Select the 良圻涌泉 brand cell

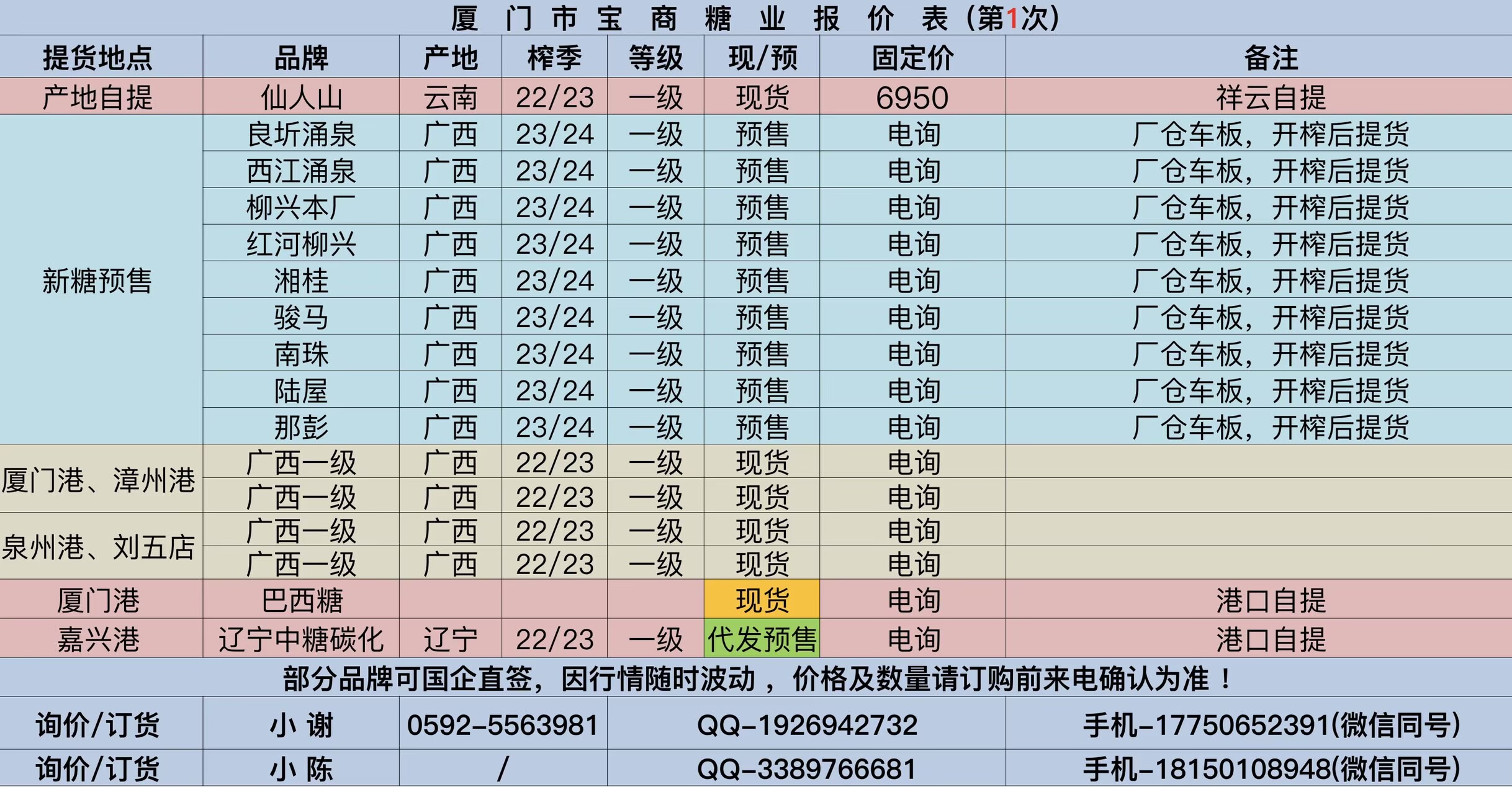click(x=301, y=133)
